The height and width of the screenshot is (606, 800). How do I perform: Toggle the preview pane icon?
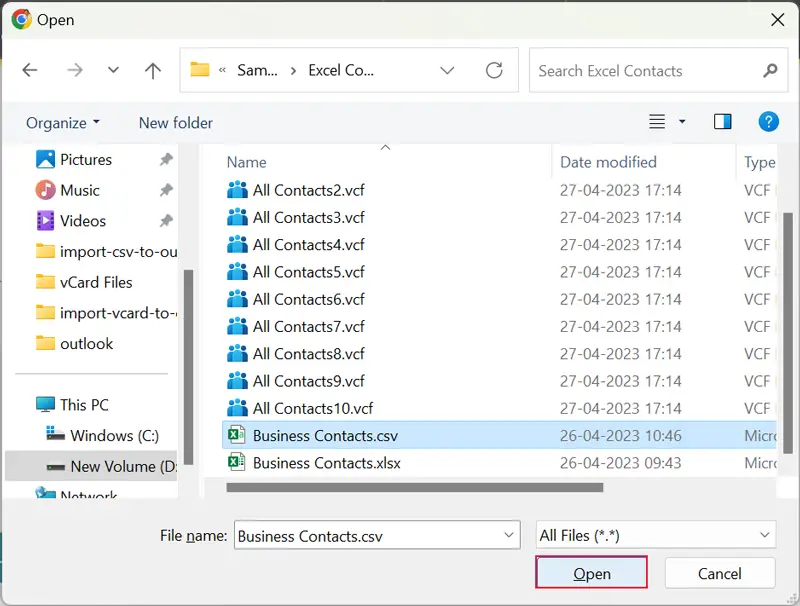(x=722, y=122)
